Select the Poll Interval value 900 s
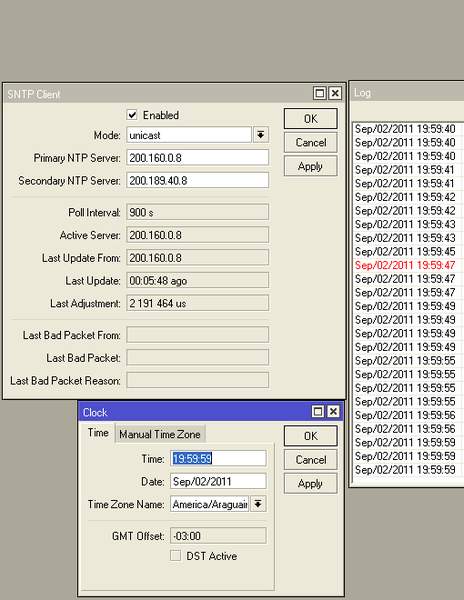Image resolution: width=464 pixels, height=600 pixels. (x=197, y=212)
